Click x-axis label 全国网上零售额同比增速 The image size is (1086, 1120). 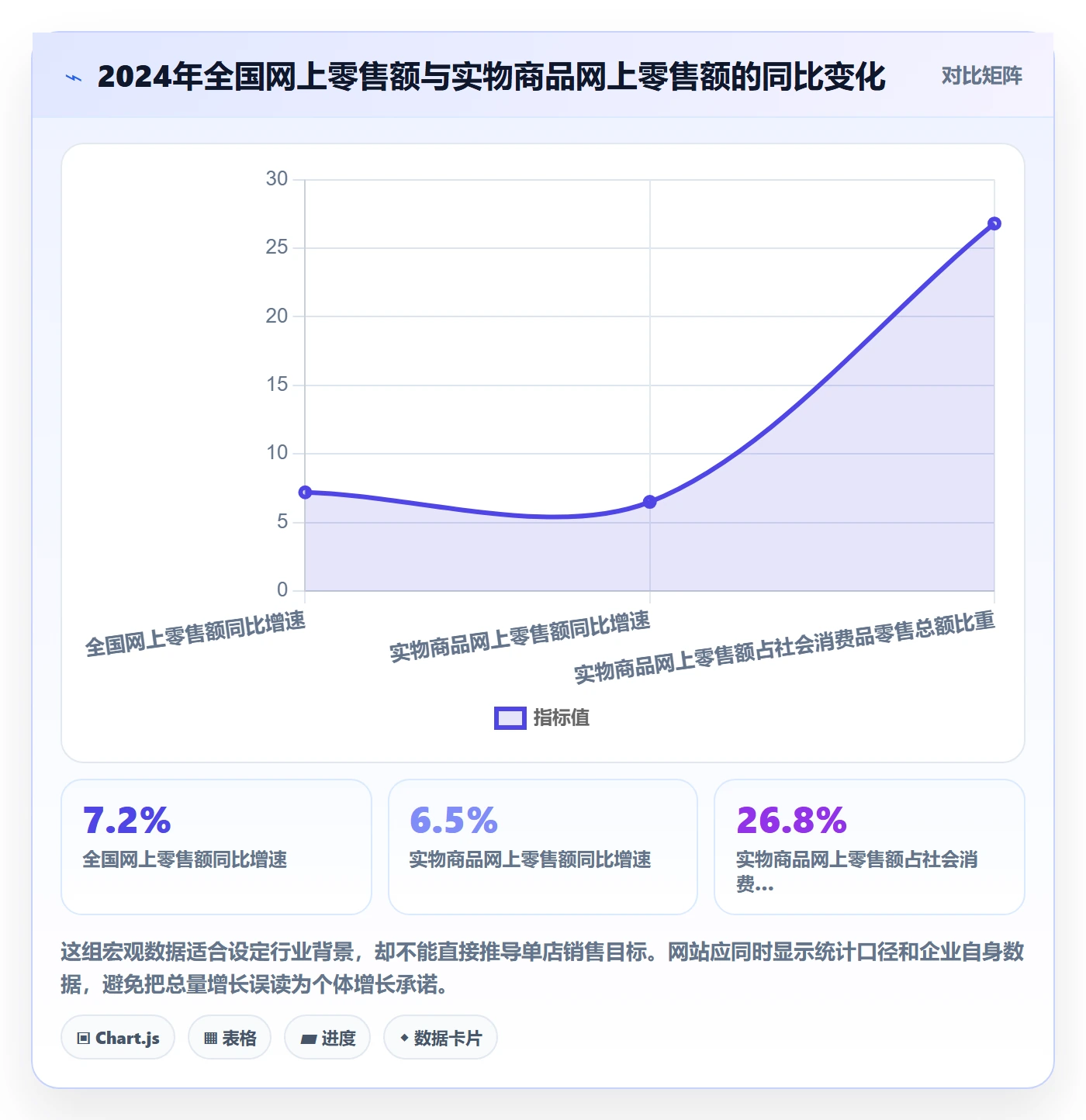(x=195, y=634)
